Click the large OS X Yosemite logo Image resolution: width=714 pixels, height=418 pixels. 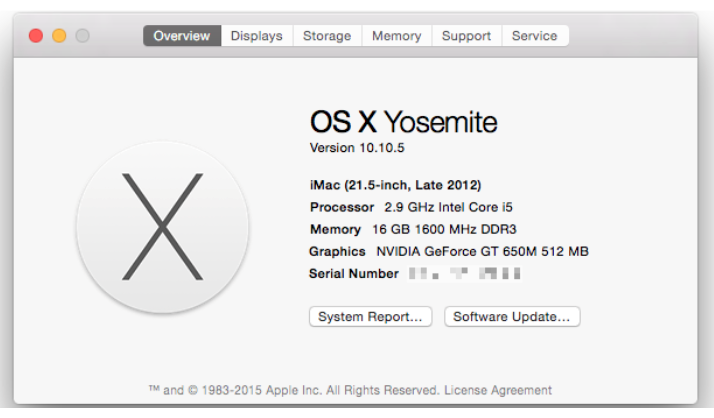pyautogui.click(x=163, y=227)
